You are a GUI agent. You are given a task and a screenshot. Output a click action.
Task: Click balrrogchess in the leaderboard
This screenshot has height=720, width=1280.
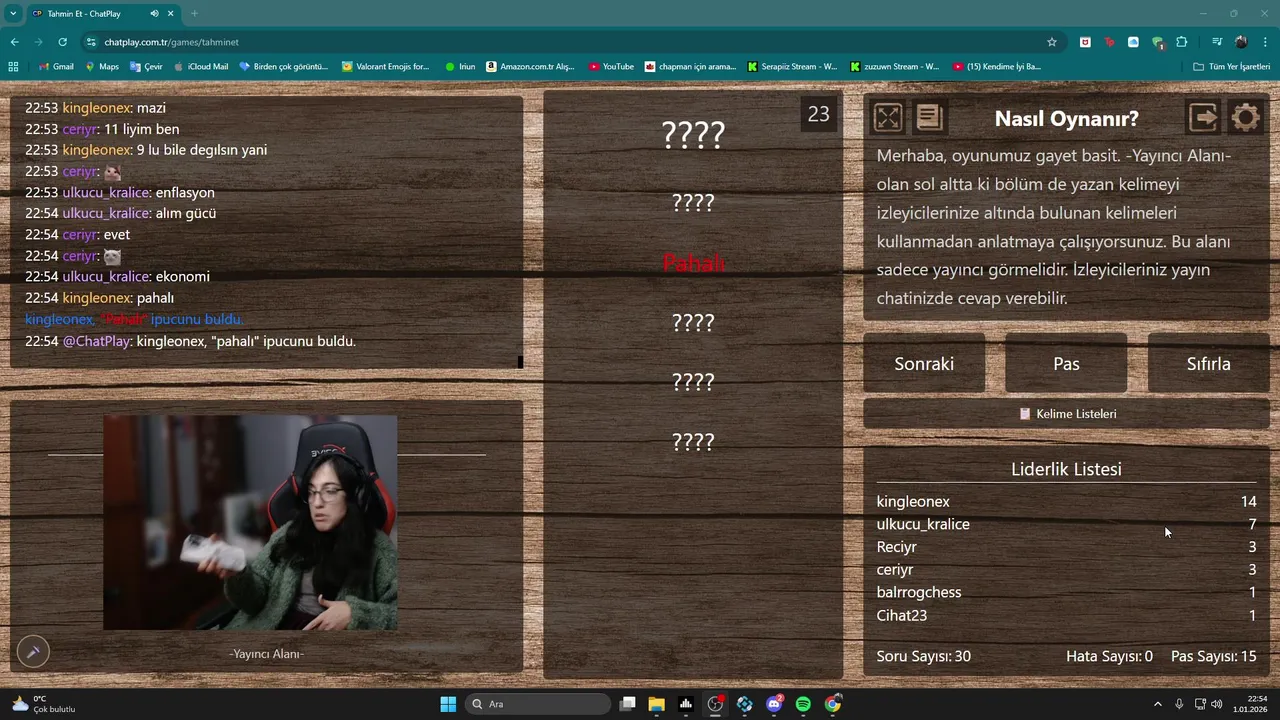919,592
